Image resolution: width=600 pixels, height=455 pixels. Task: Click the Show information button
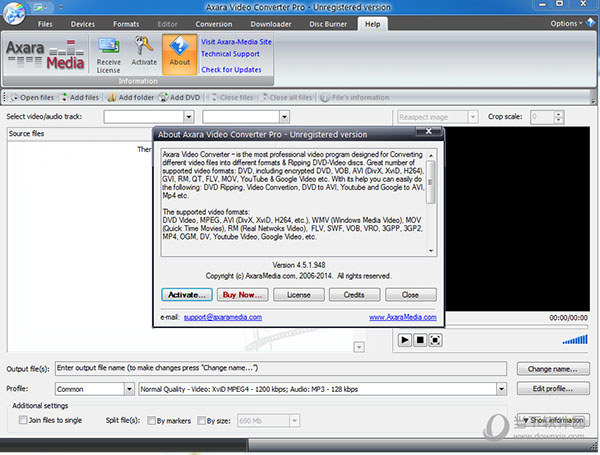[553, 420]
